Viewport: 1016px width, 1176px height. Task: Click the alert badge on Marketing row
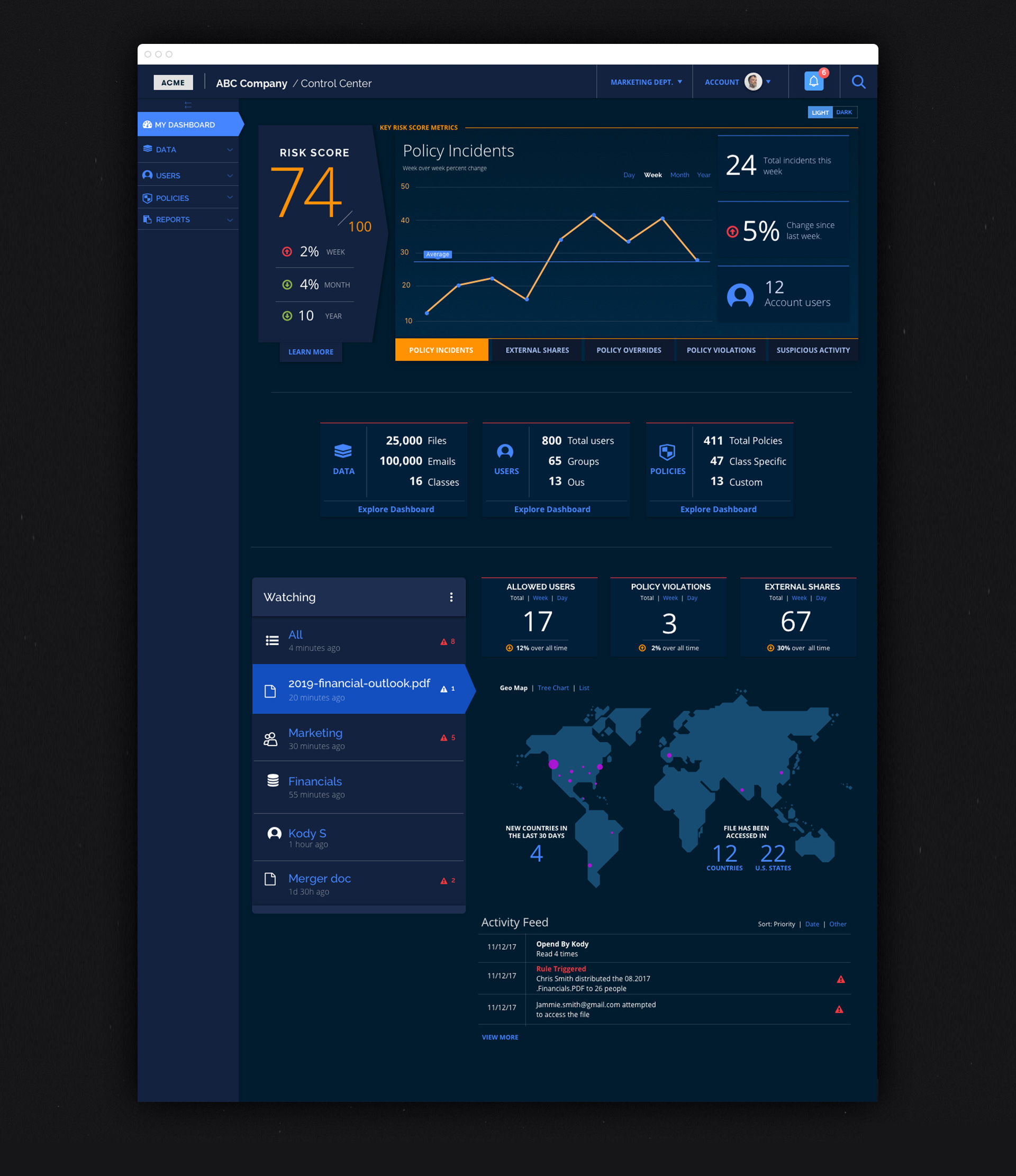pos(448,738)
